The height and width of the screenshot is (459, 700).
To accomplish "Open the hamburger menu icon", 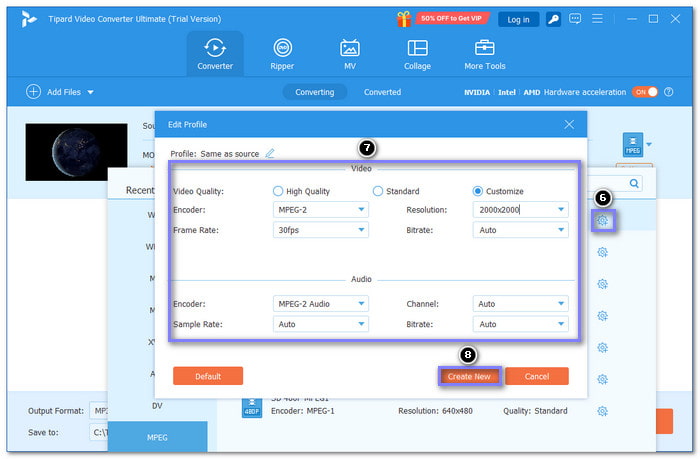I will [x=597, y=19].
